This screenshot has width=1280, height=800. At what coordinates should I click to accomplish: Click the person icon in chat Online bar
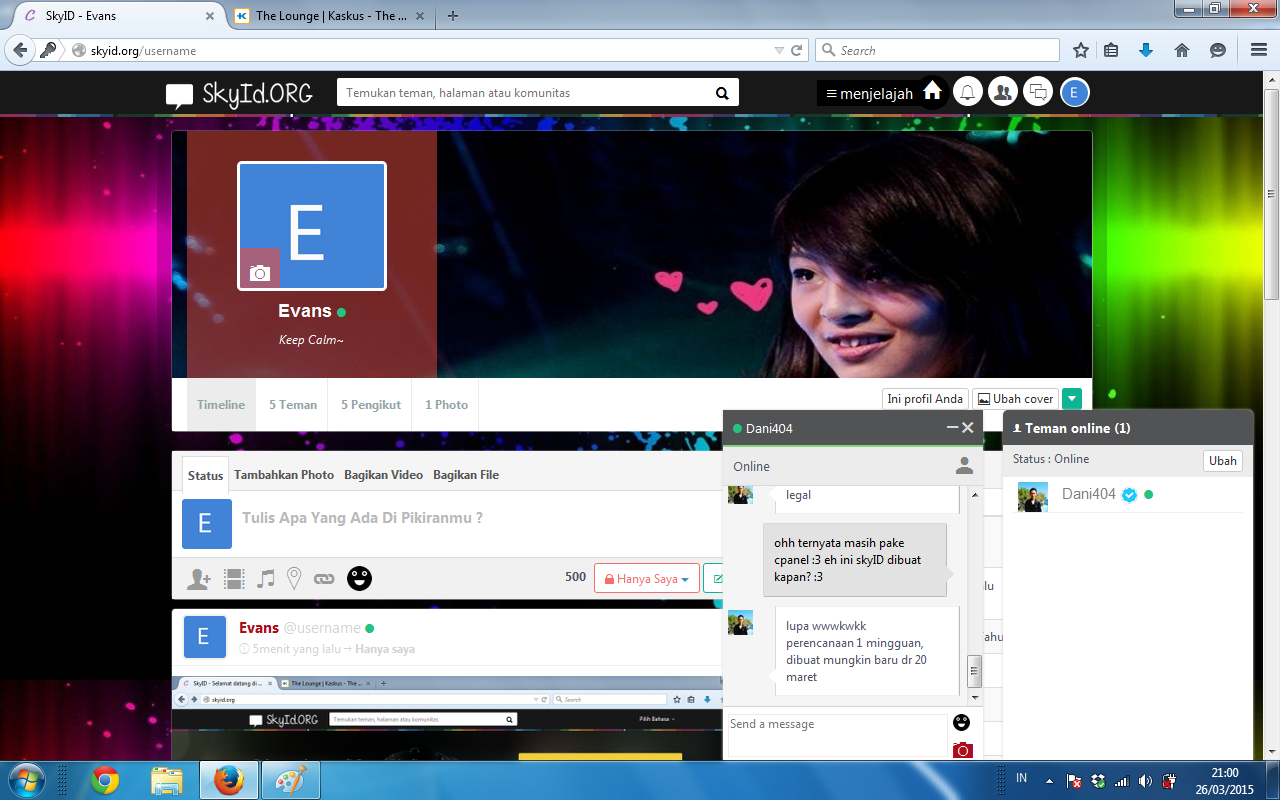click(x=964, y=466)
